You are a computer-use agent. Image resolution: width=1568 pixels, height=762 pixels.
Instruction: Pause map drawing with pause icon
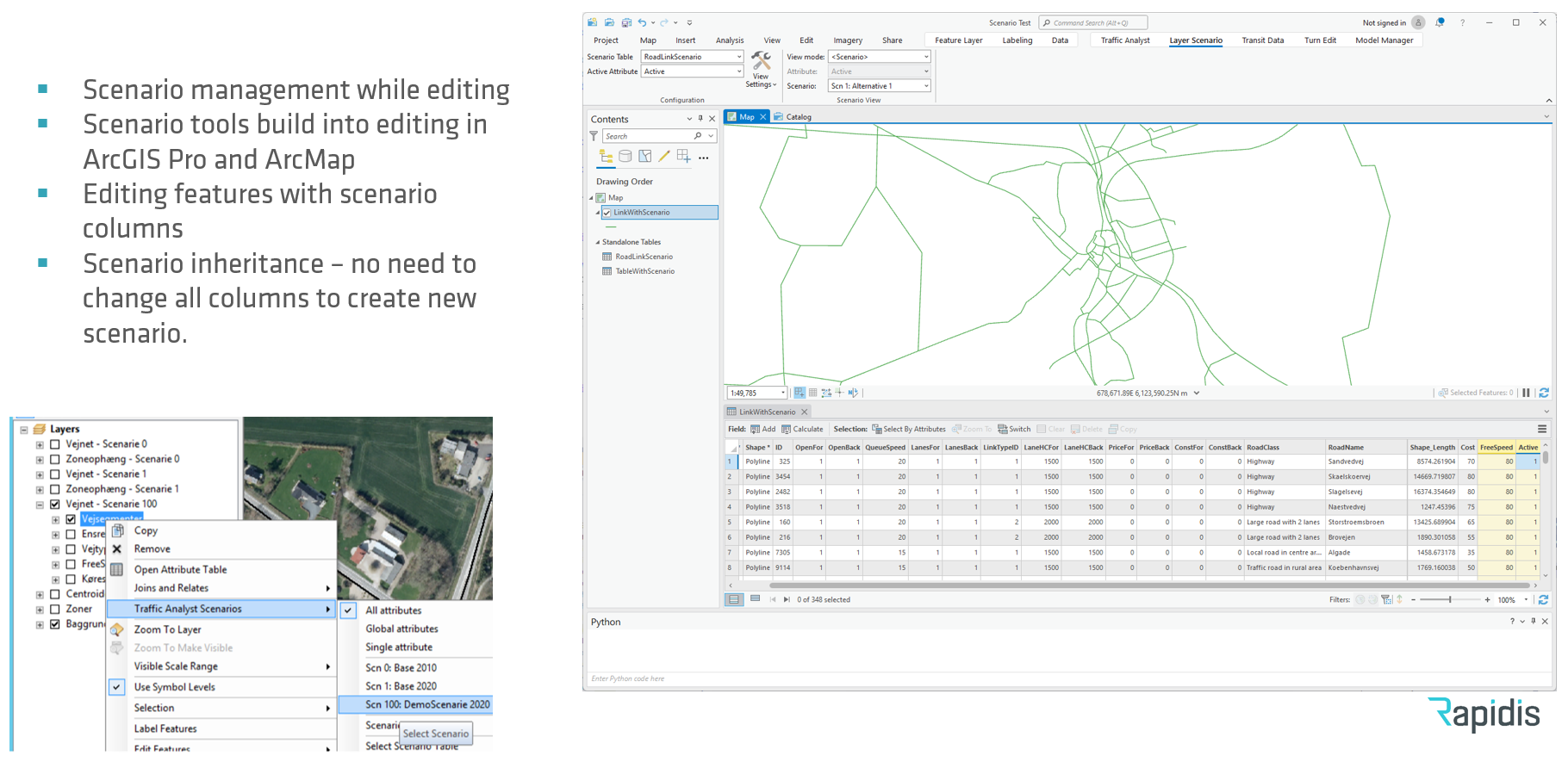click(1526, 393)
